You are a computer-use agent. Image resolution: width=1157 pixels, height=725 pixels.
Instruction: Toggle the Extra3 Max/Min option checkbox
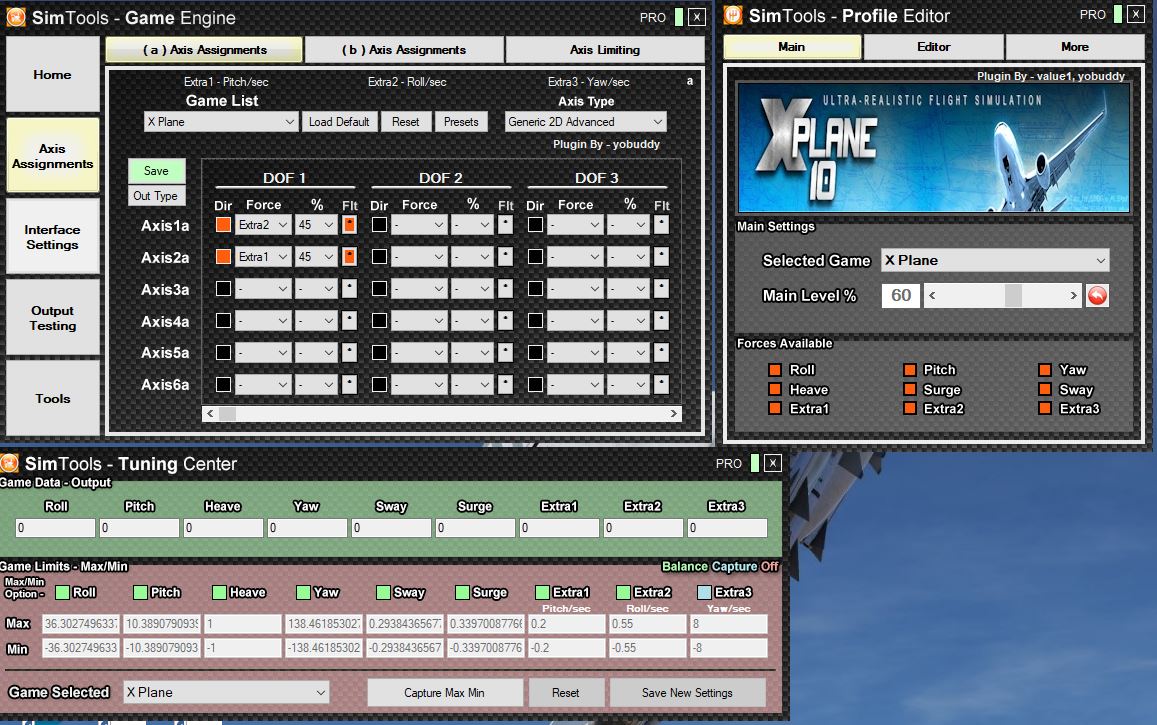(x=704, y=592)
